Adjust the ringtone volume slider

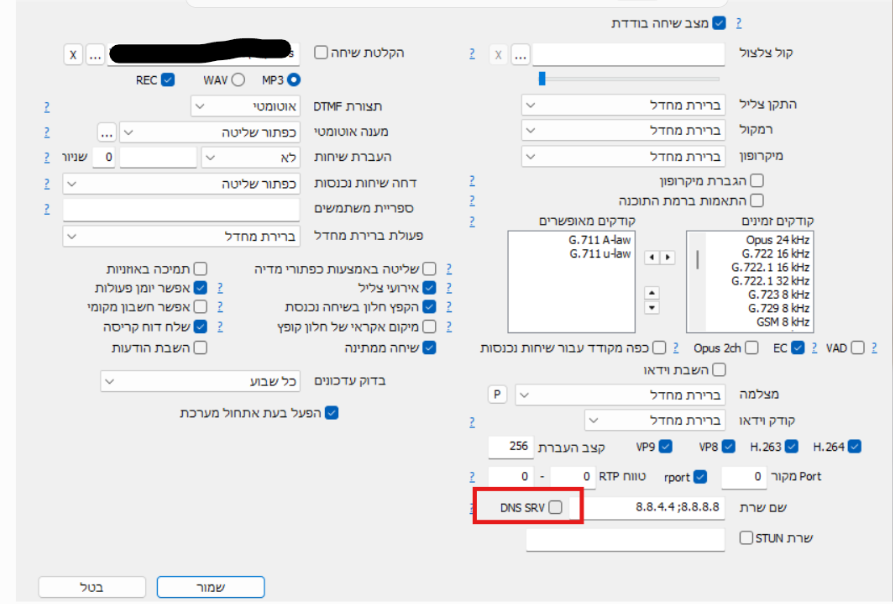(x=541, y=76)
